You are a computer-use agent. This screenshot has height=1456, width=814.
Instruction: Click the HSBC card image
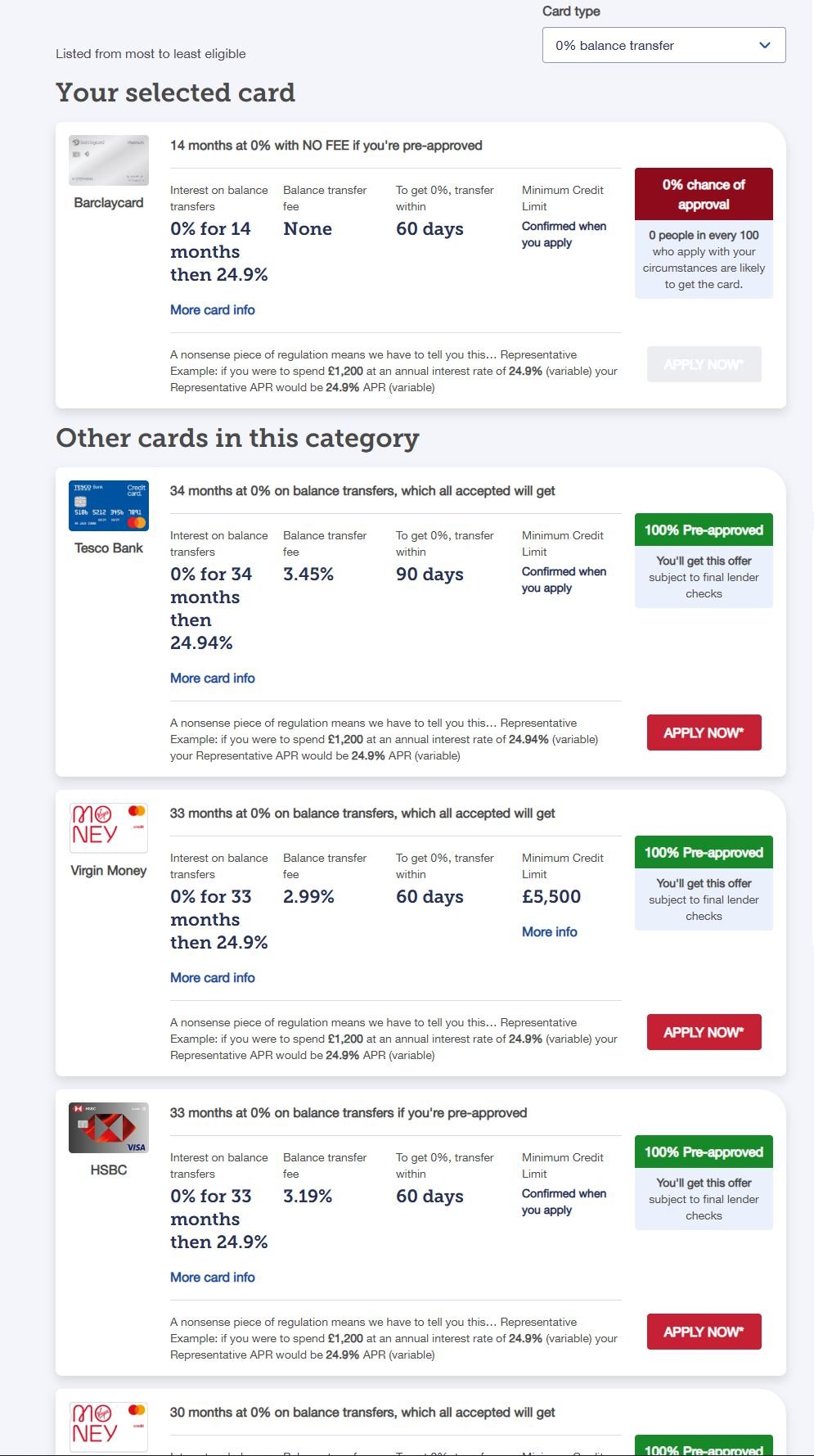[109, 1128]
